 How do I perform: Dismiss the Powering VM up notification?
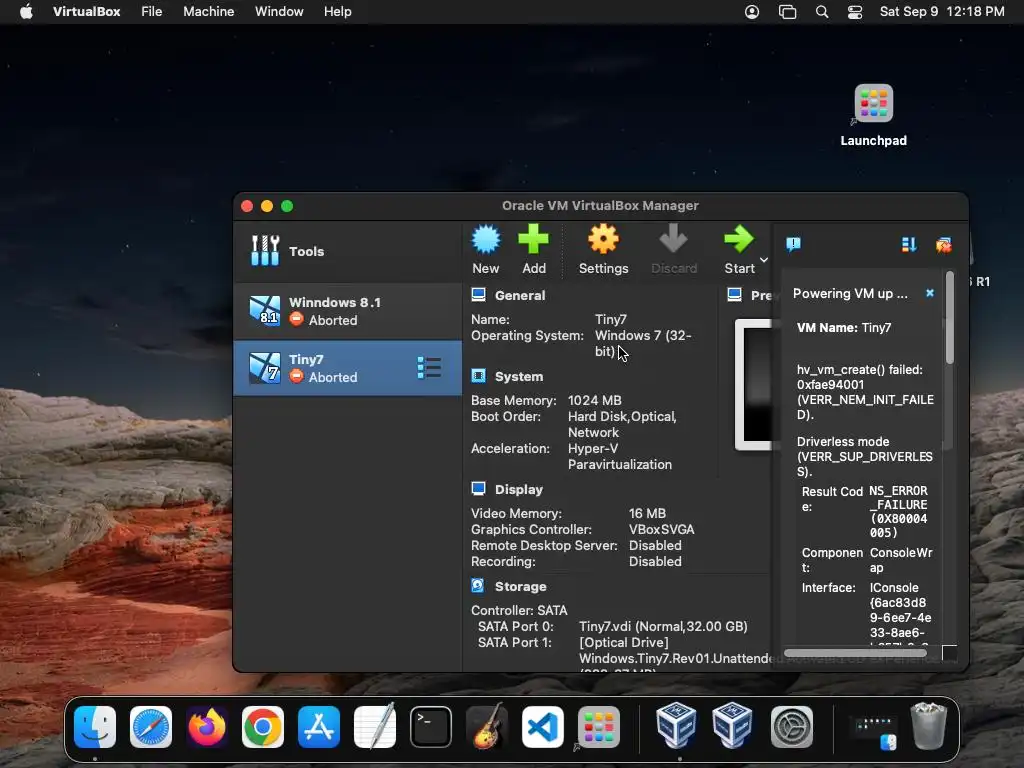pos(930,293)
